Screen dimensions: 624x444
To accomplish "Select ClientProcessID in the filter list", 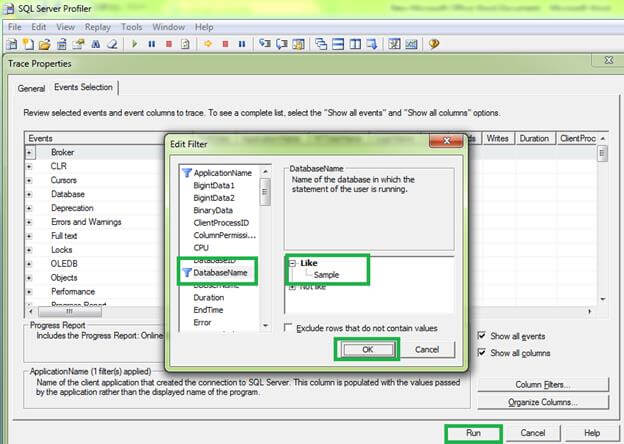I will [x=221, y=223].
